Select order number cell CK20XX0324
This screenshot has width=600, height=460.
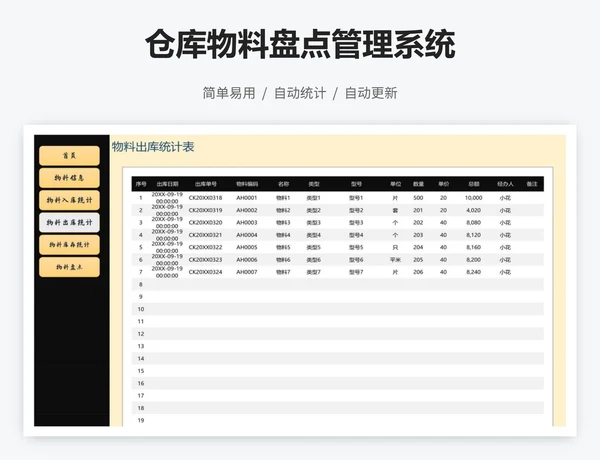point(205,272)
